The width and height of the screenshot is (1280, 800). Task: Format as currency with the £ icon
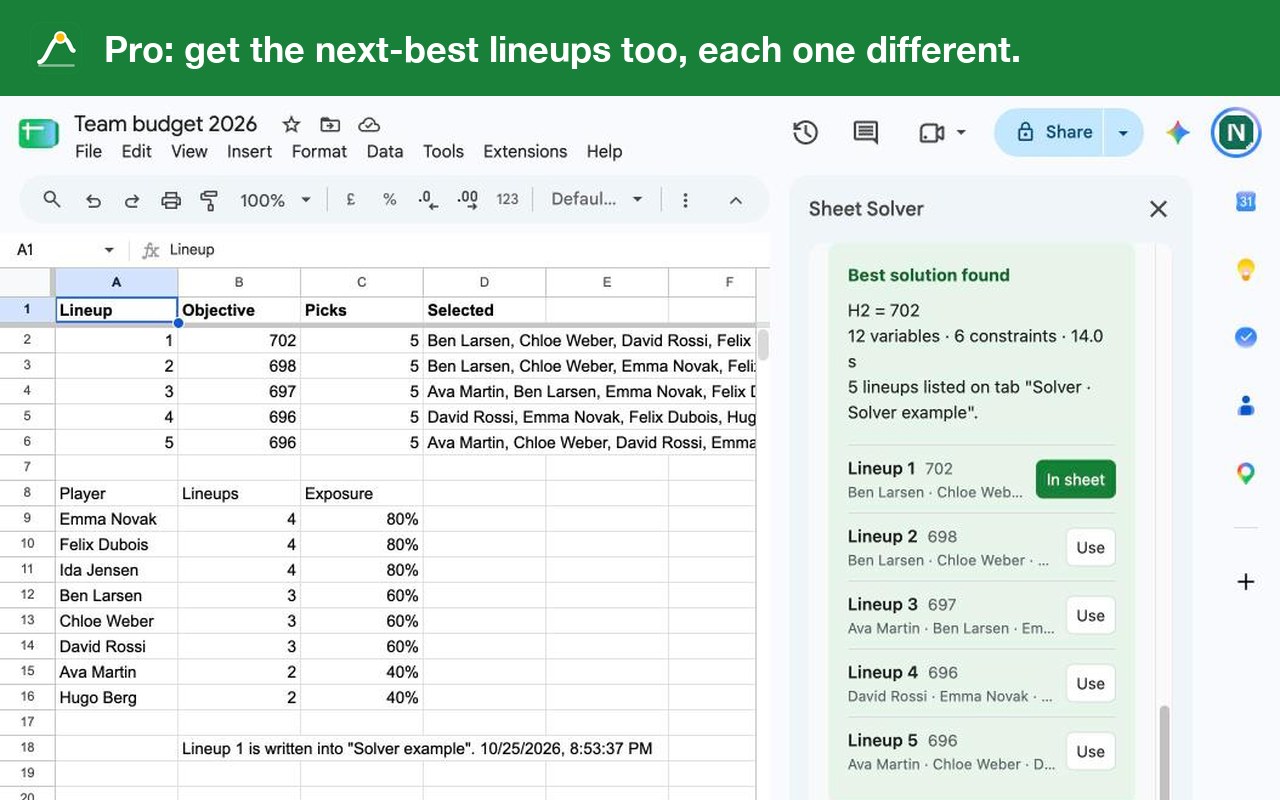(x=351, y=199)
